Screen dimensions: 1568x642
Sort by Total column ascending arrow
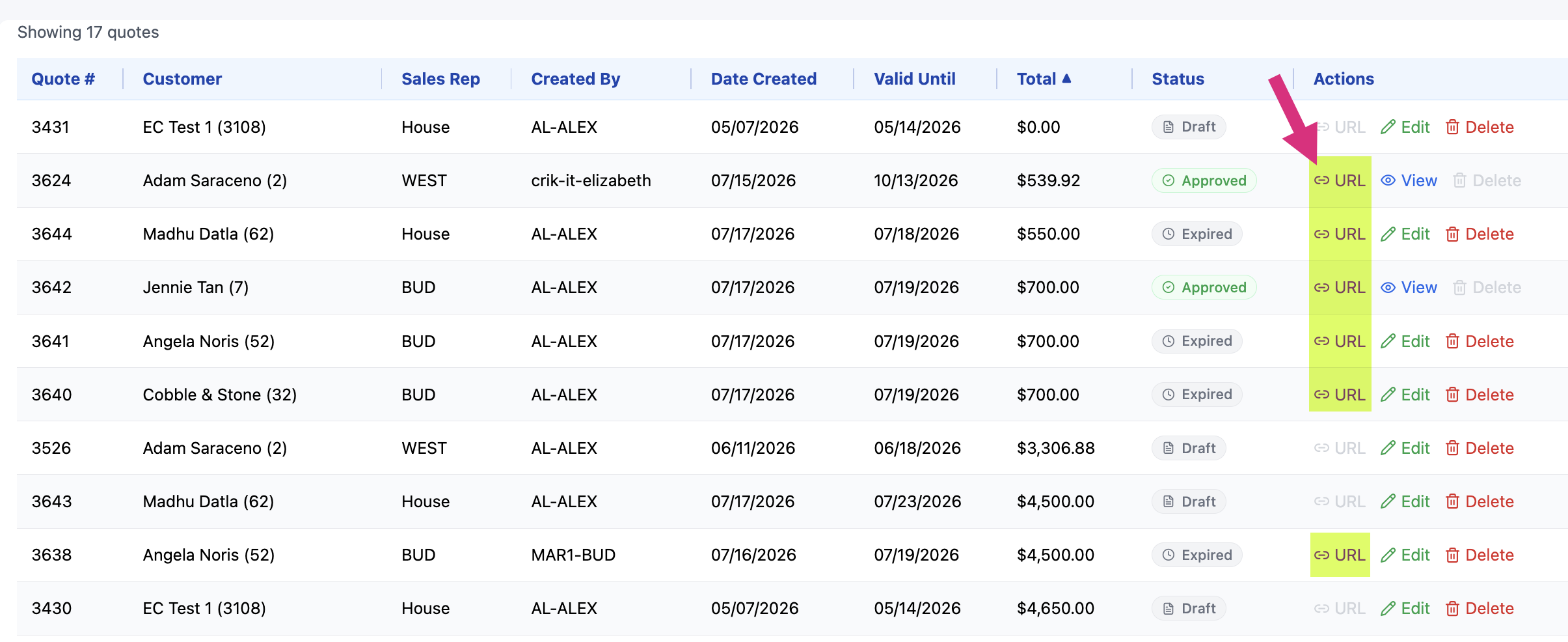(x=1066, y=79)
